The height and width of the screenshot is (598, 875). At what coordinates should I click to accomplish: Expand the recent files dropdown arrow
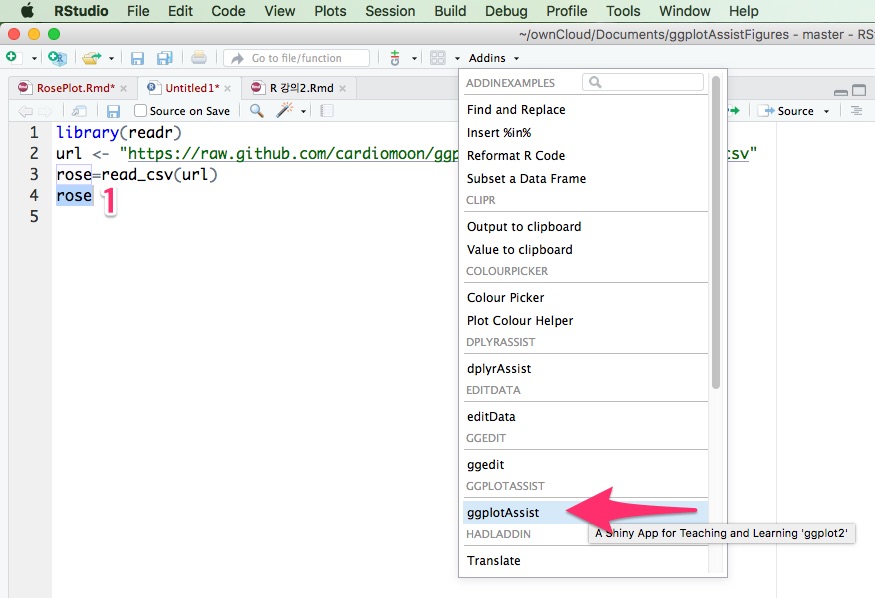(x=111, y=58)
